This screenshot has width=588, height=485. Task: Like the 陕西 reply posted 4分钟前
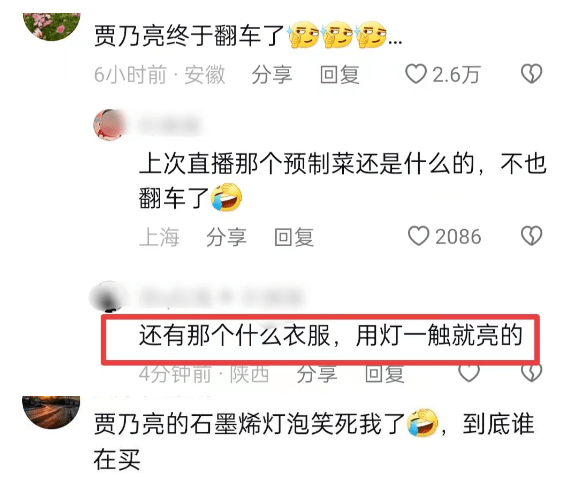[x=469, y=373]
